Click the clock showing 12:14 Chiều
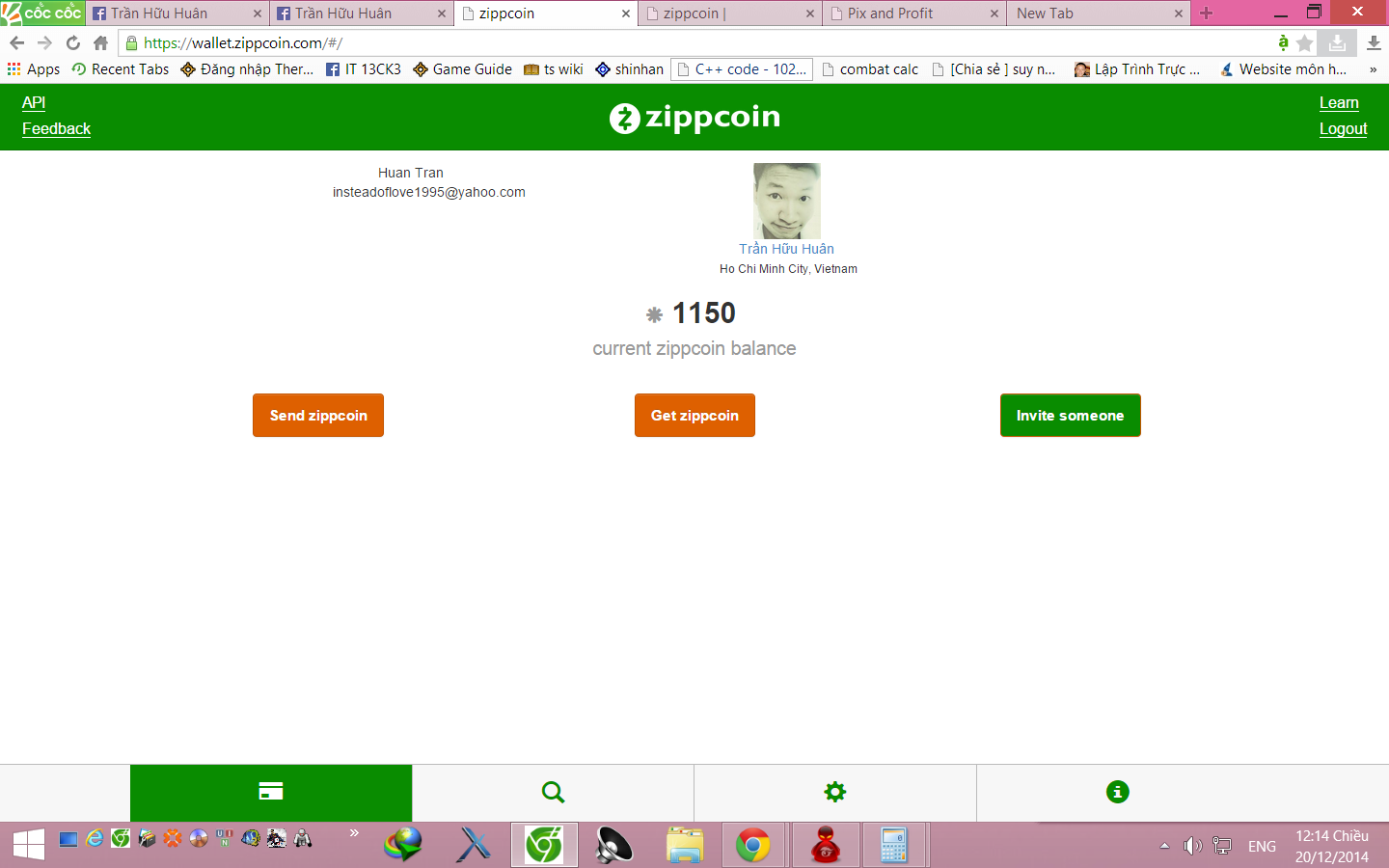Image resolution: width=1389 pixels, height=868 pixels. pyautogui.click(x=1331, y=836)
